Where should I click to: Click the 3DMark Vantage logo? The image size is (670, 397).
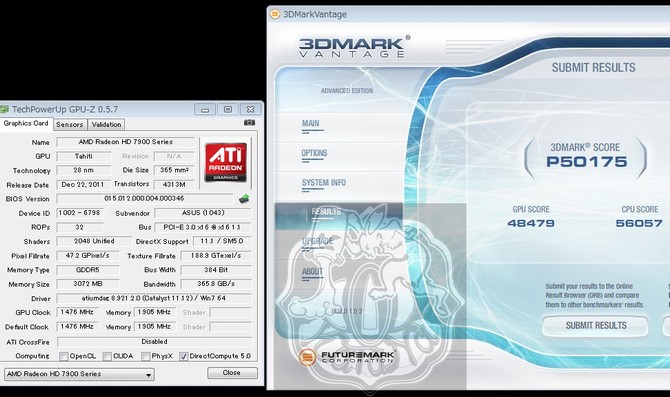click(354, 47)
